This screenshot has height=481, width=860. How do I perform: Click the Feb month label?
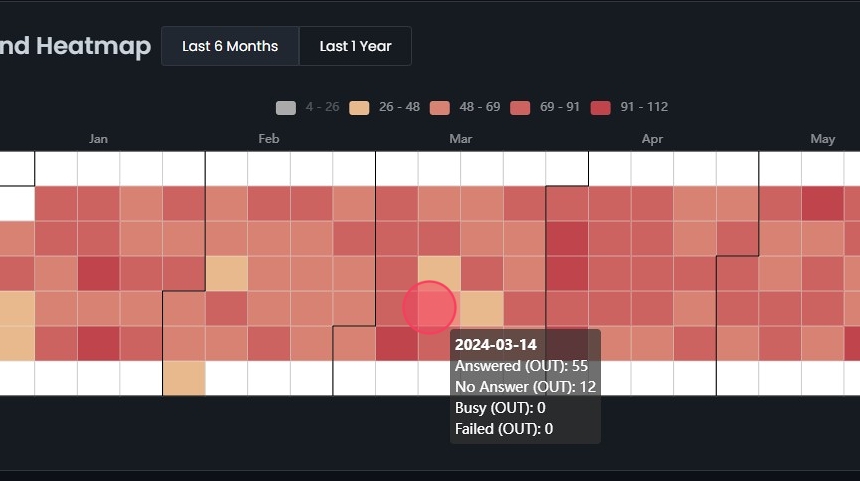pyautogui.click(x=268, y=139)
